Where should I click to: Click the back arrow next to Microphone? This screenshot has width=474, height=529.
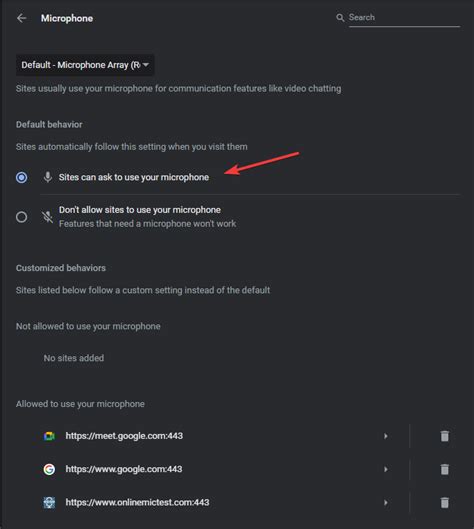click(22, 18)
